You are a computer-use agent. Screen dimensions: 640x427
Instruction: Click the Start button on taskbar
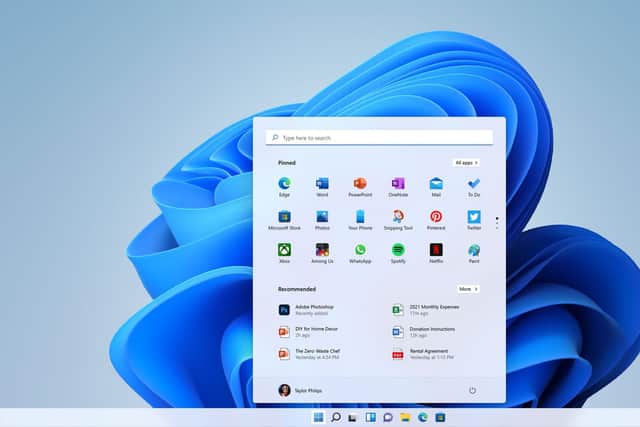click(318, 417)
